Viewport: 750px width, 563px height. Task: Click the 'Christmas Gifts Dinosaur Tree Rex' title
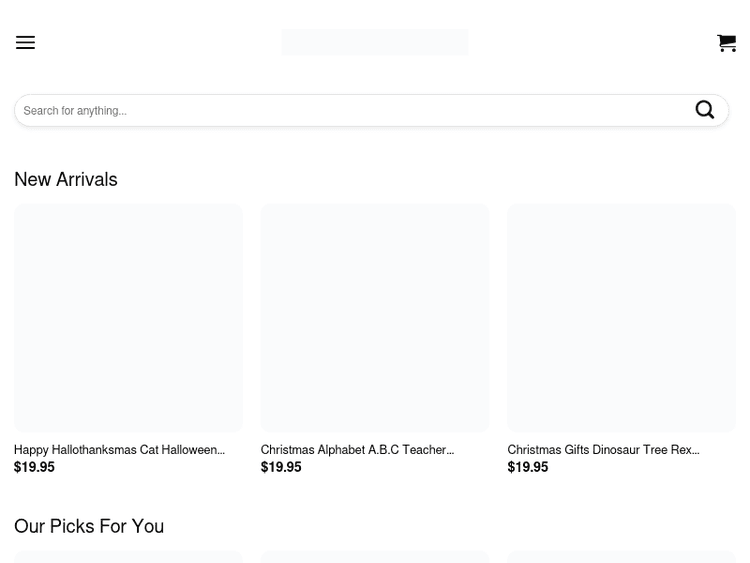pos(601,450)
